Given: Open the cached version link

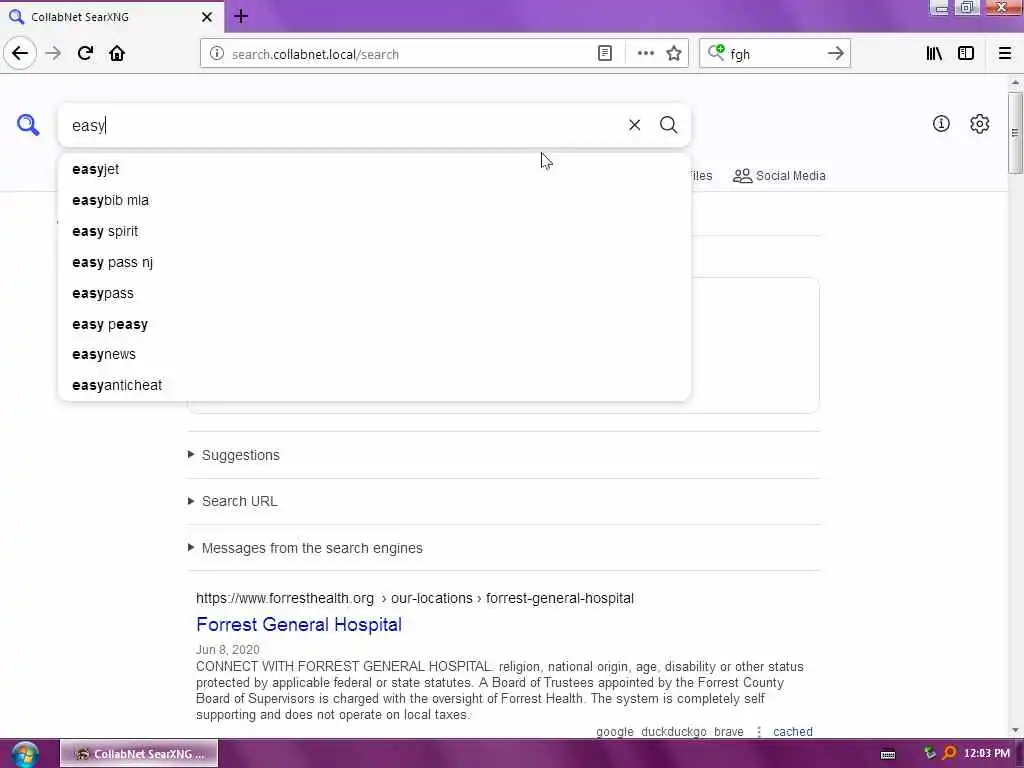Looking at the screenshot, I should pyautogui.click(x=793, y=731).
